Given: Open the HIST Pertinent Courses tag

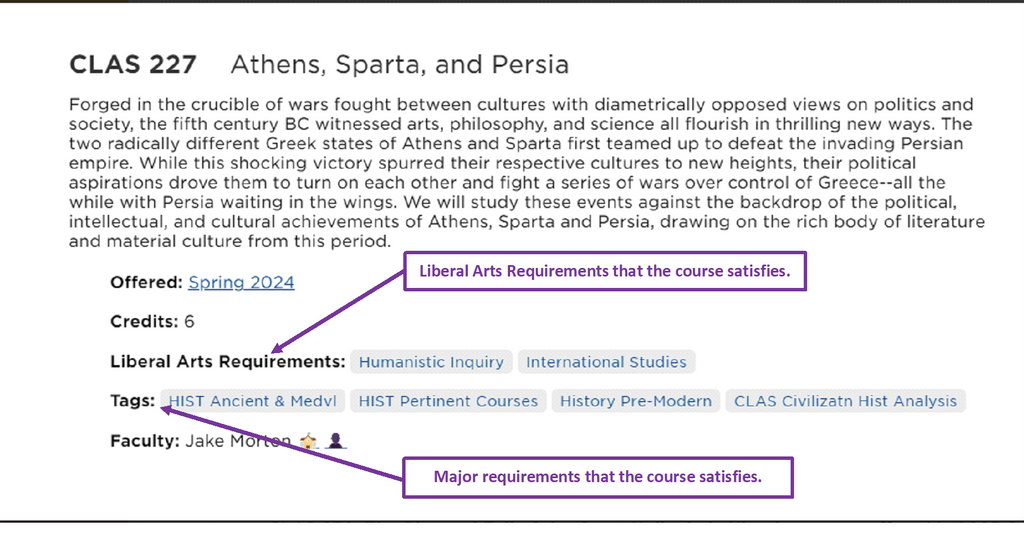Looking at the screenshot, I should (448, 401).
